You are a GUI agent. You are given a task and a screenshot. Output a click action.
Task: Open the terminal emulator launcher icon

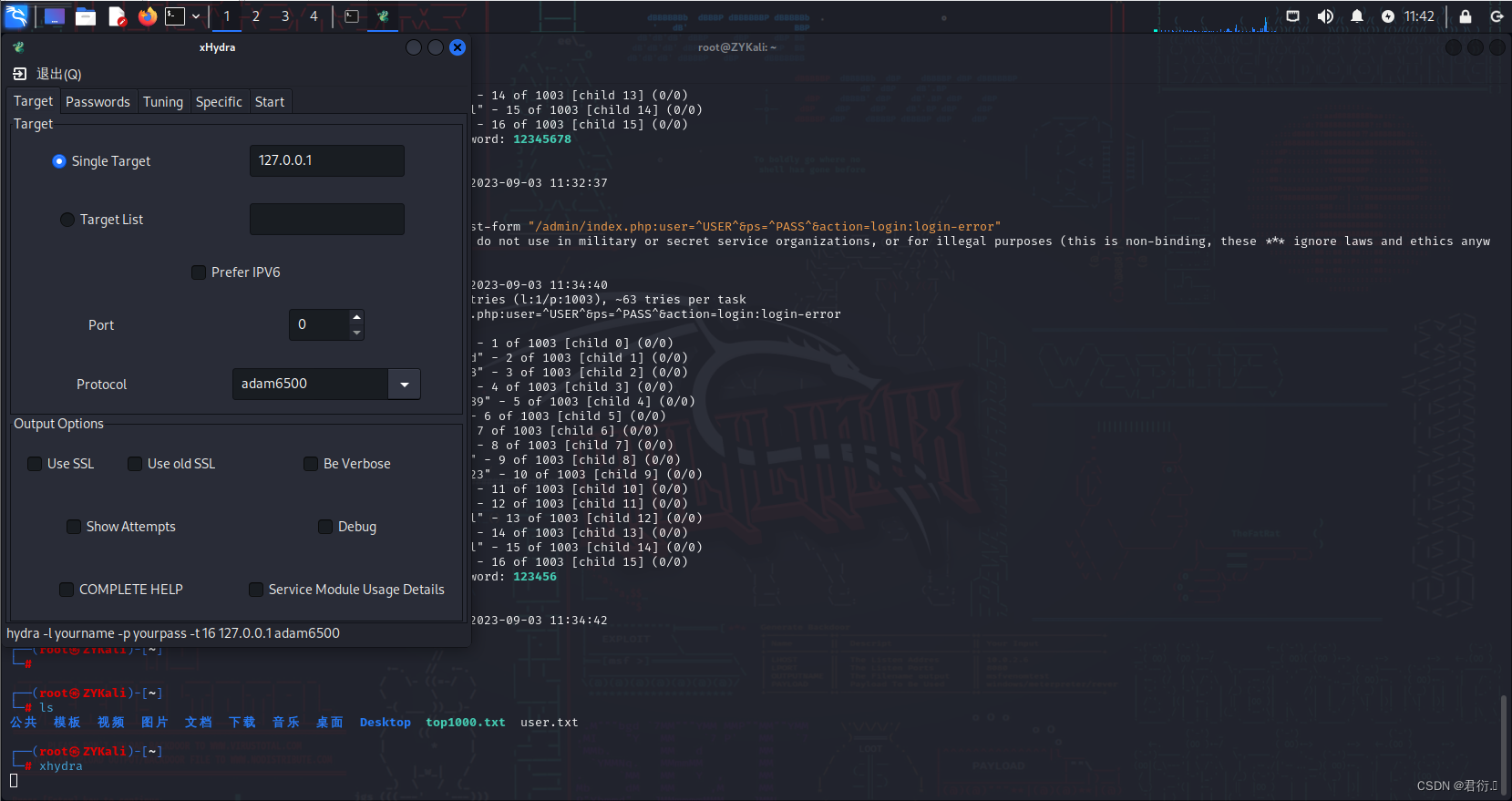pos(175,16)
